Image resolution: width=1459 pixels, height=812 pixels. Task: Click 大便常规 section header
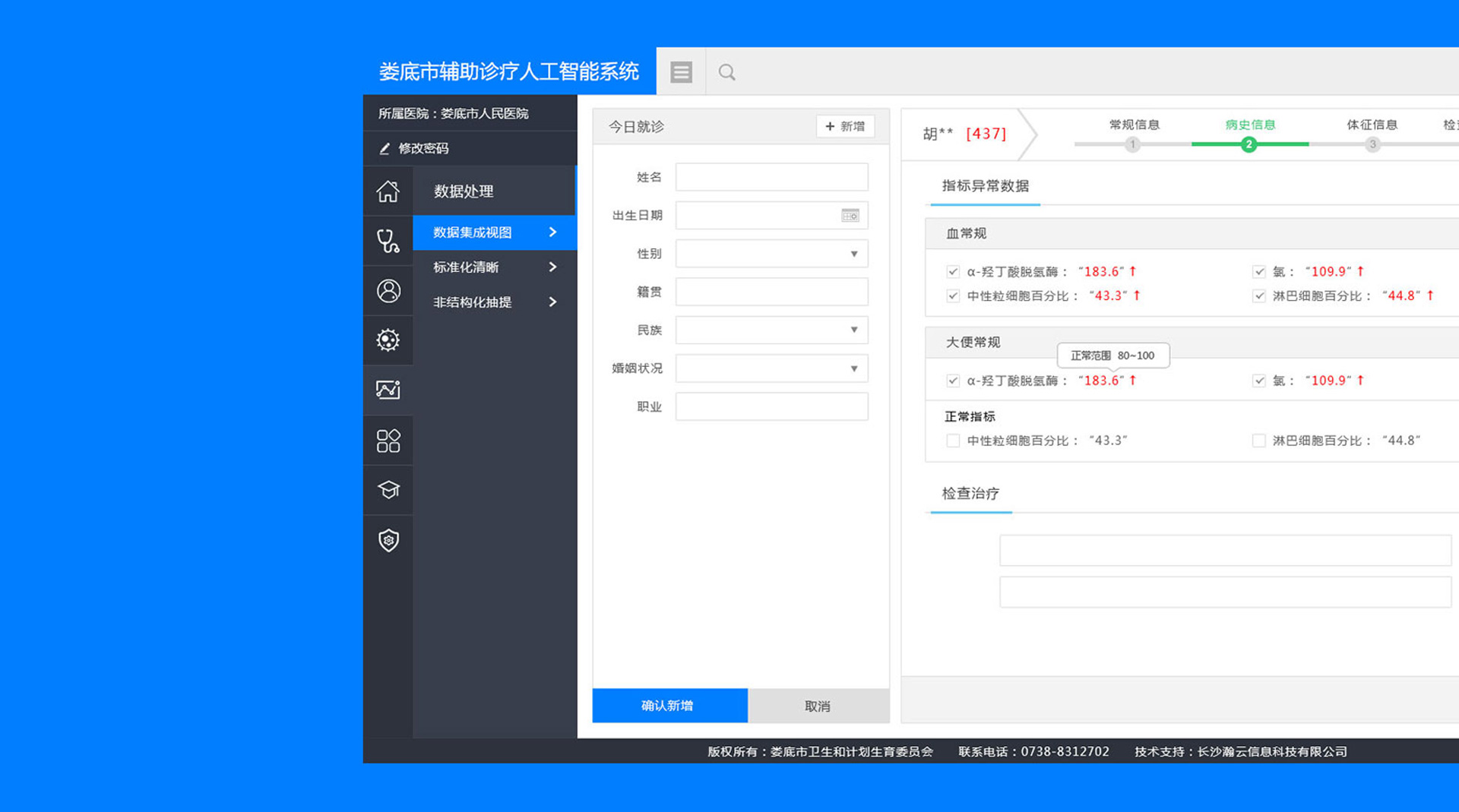[x=1192, y=342]
